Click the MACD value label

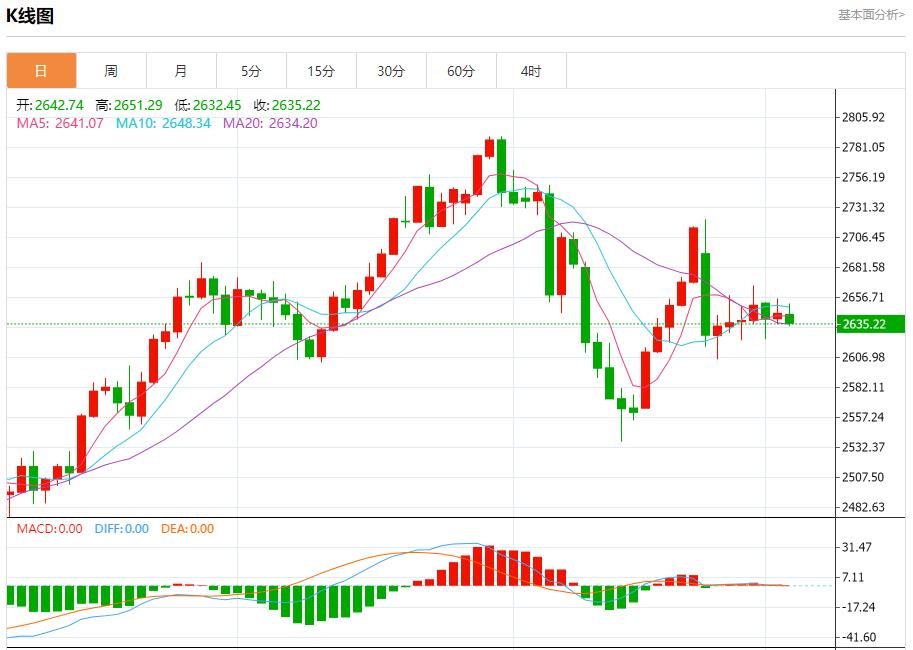coord(50,529)
